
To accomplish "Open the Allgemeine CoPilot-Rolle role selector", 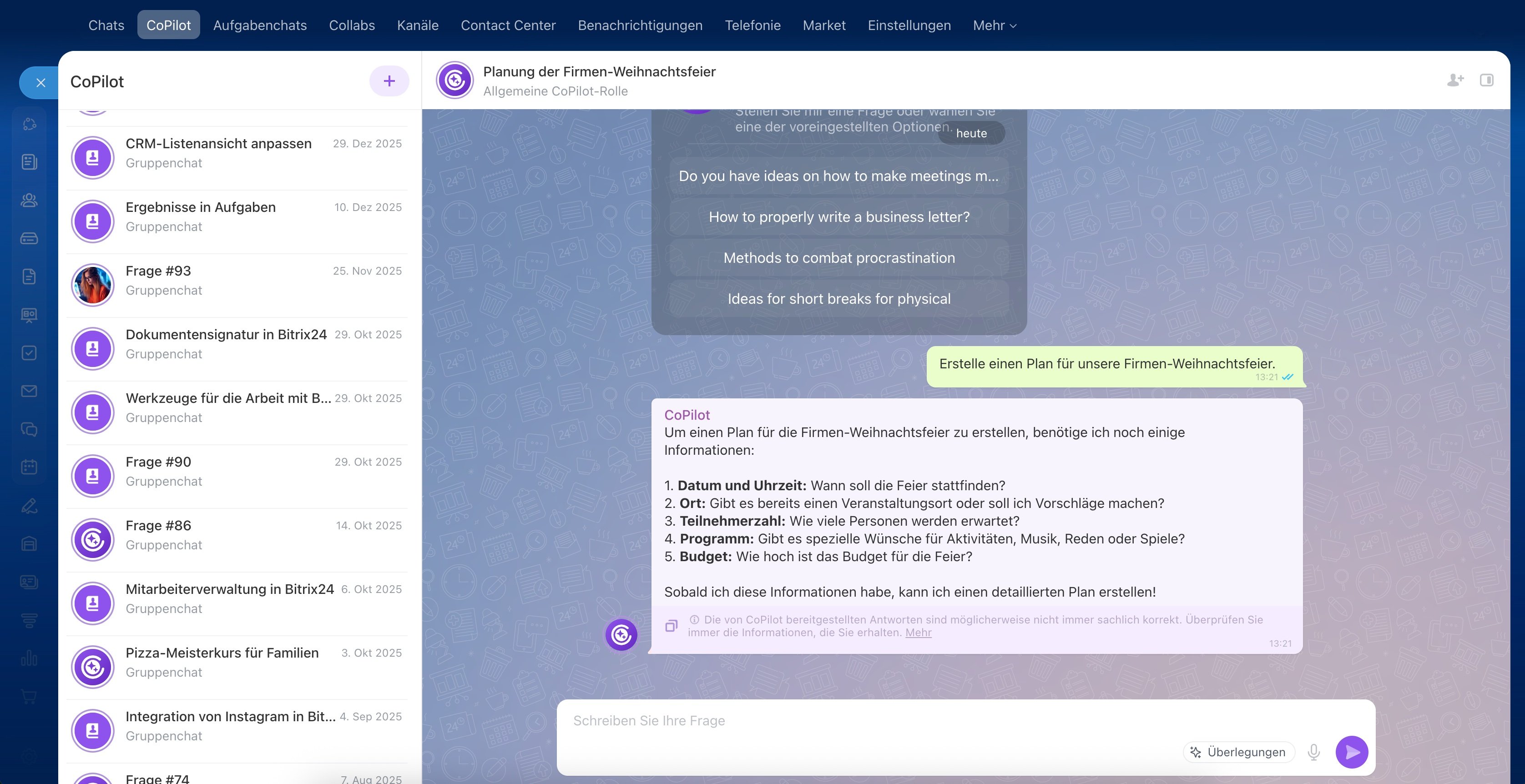I will pyautogui.click(x=555, y=91).
